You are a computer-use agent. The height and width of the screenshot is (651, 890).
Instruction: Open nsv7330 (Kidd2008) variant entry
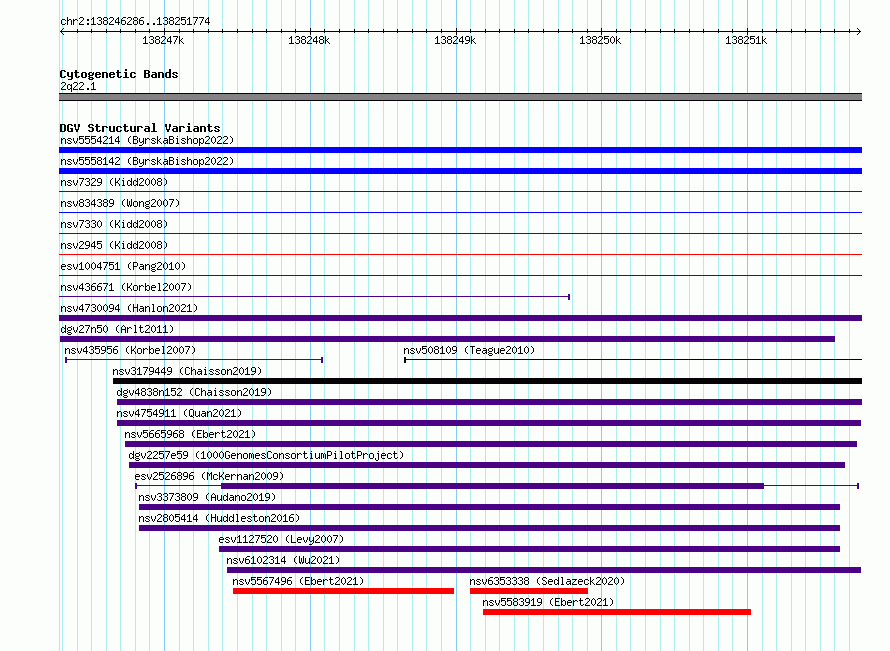(114, 224)
